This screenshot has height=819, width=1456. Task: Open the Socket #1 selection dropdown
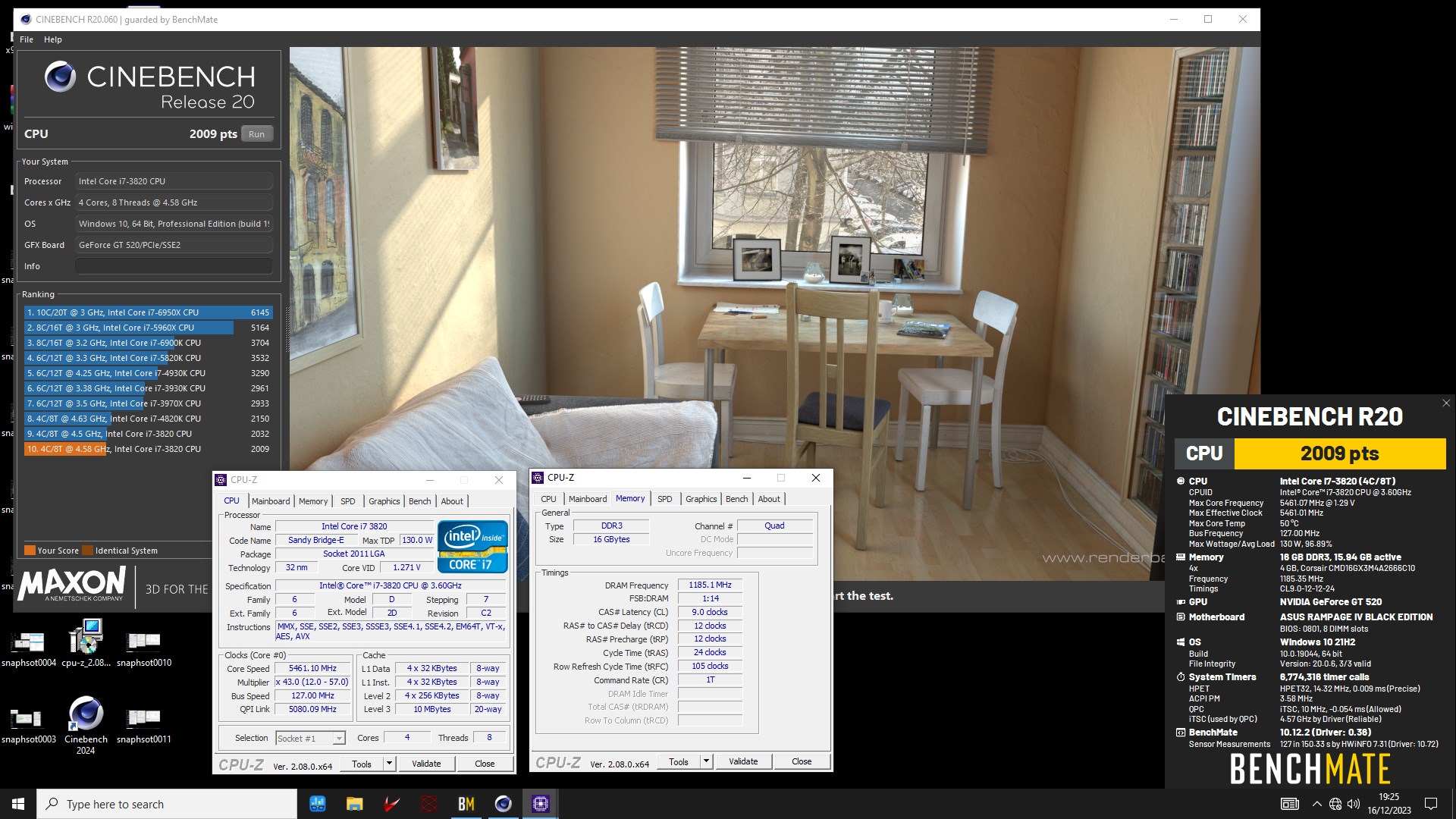pos(311,738)
